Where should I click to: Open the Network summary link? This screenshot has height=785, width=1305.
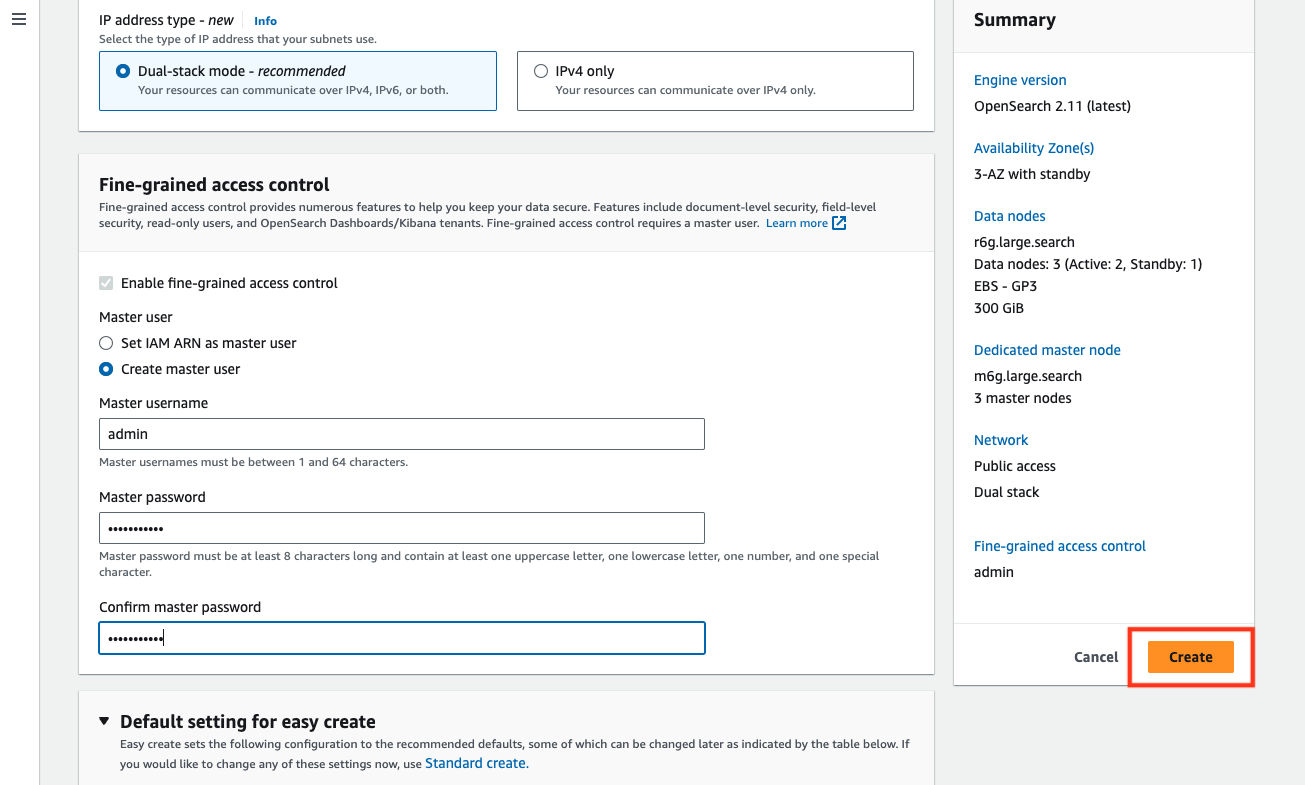point(1000,439)
